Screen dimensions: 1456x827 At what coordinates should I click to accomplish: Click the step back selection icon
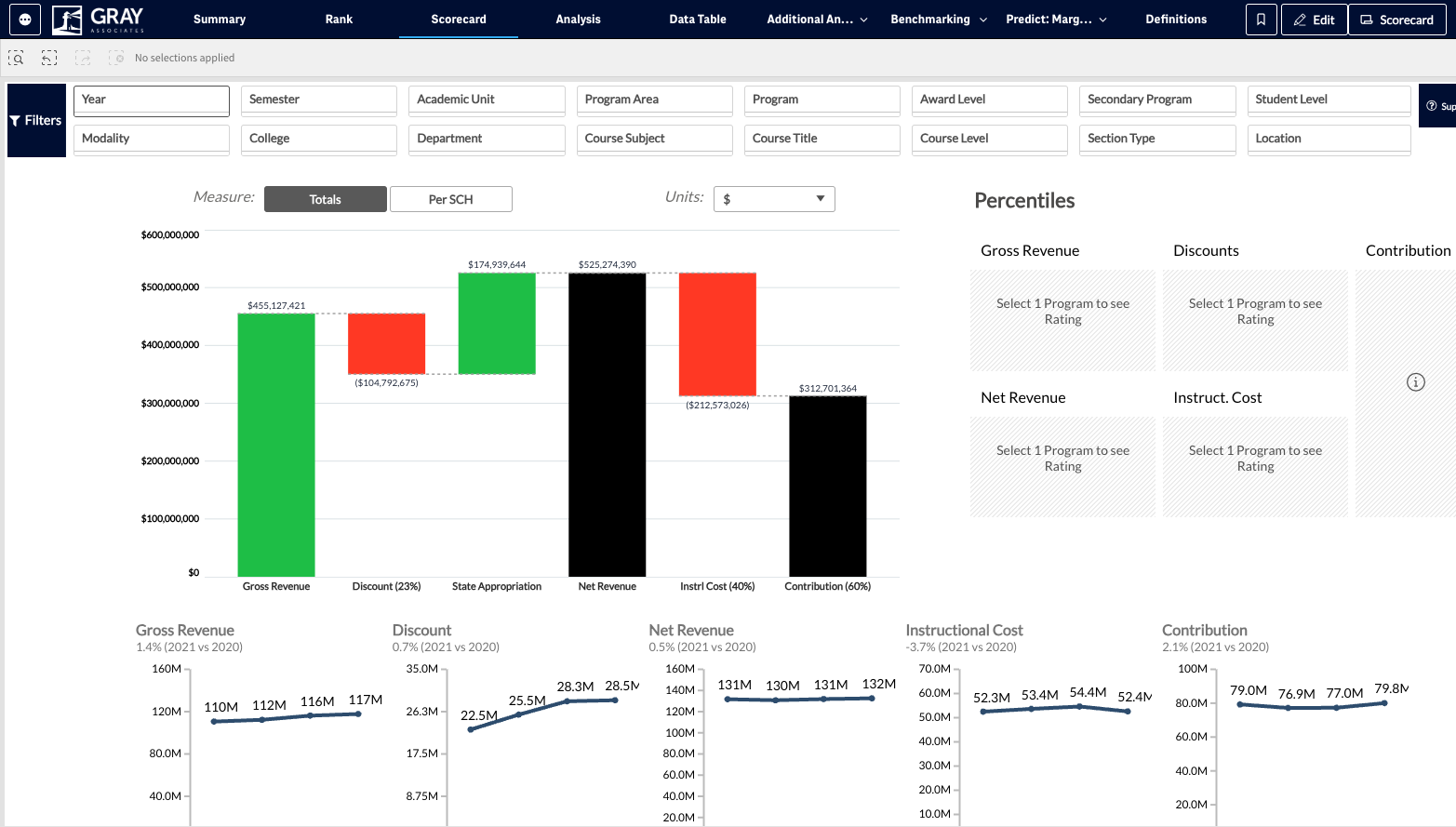(x=49, y=58)
